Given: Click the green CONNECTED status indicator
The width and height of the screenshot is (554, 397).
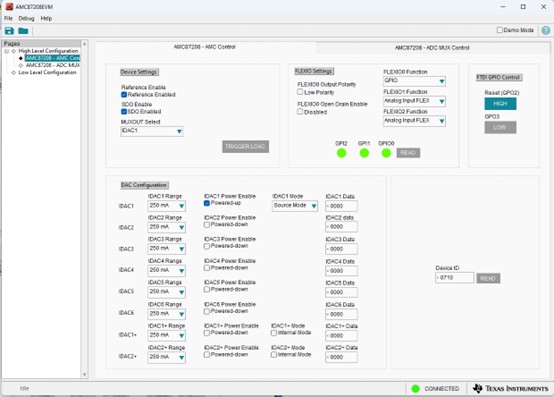Looking at the screenshot, I should click(416, 389).
